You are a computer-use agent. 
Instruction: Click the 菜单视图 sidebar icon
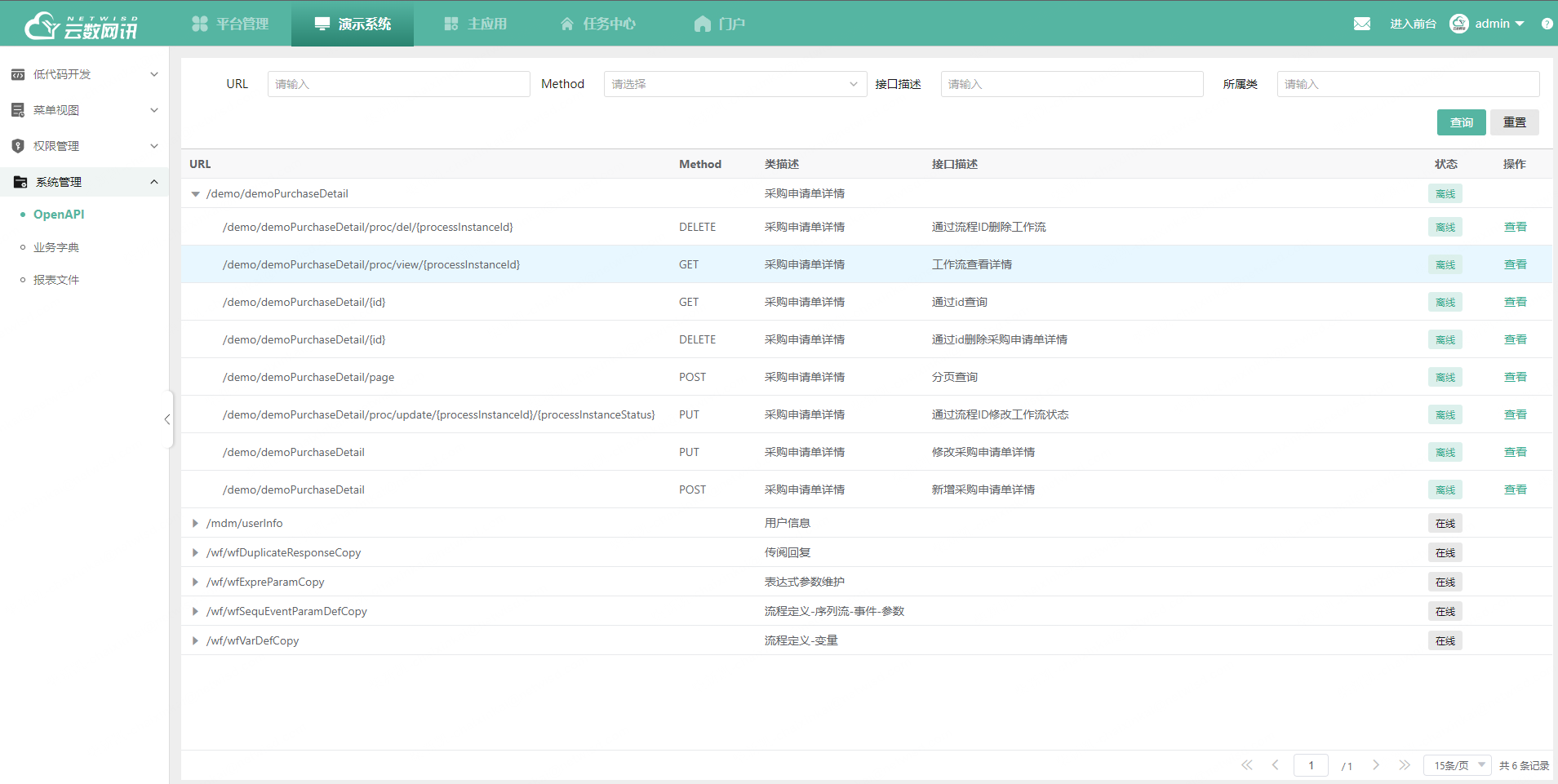(18, 109)
